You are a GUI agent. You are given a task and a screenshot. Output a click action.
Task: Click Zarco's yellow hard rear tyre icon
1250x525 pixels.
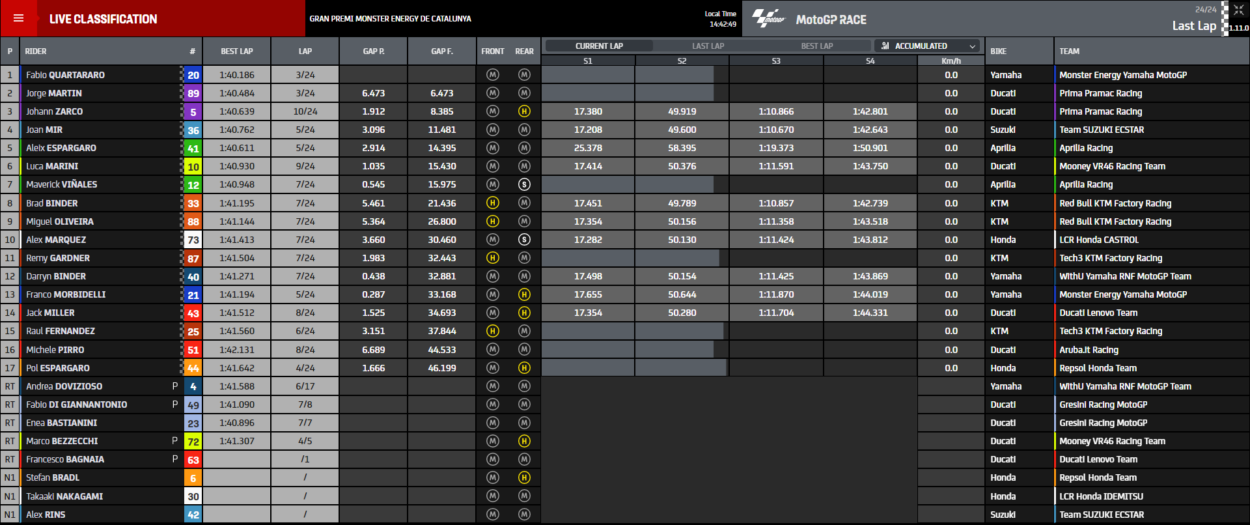524,111
